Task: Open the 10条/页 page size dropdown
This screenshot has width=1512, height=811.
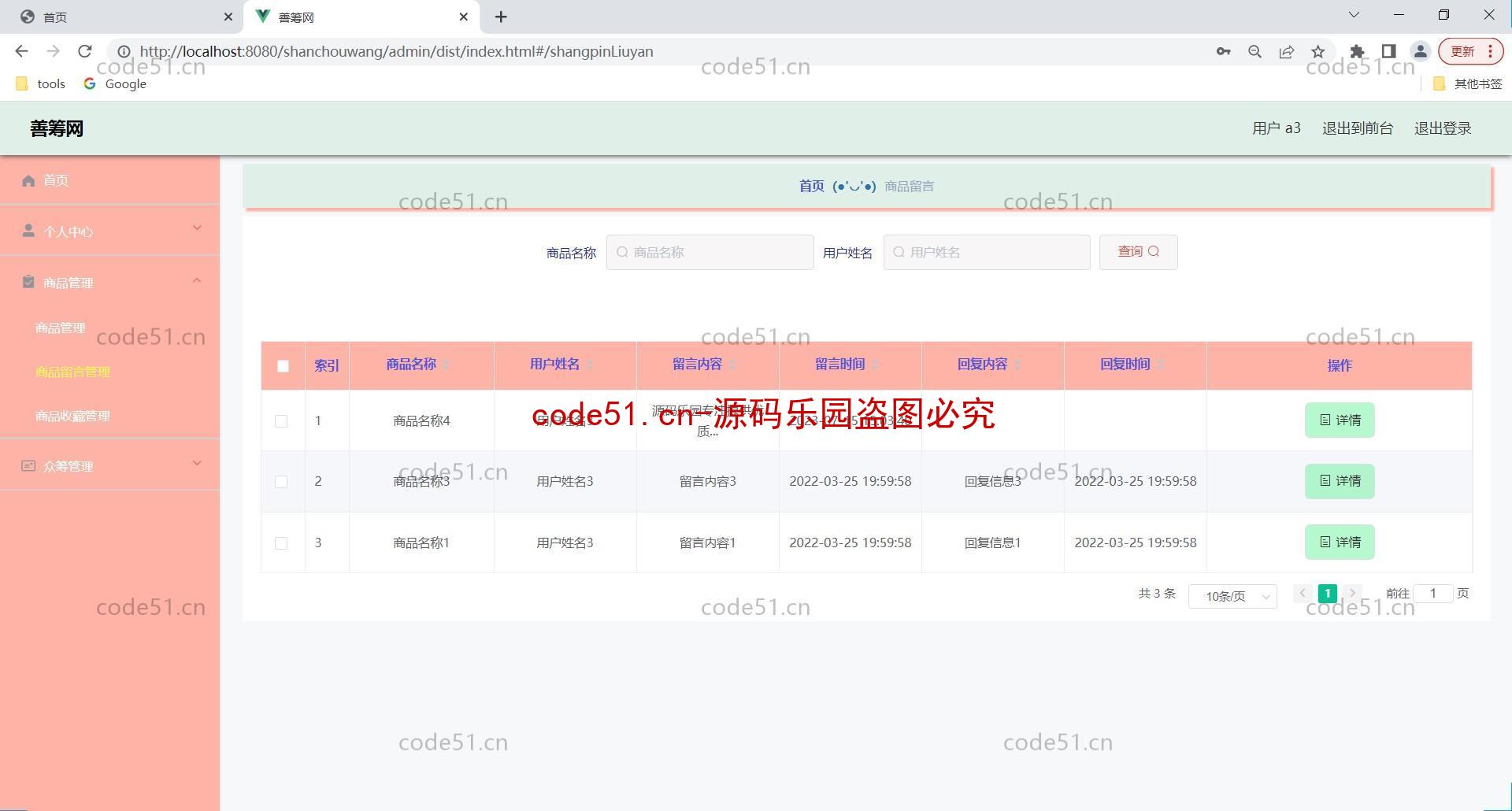Action: coord(1232,596)
